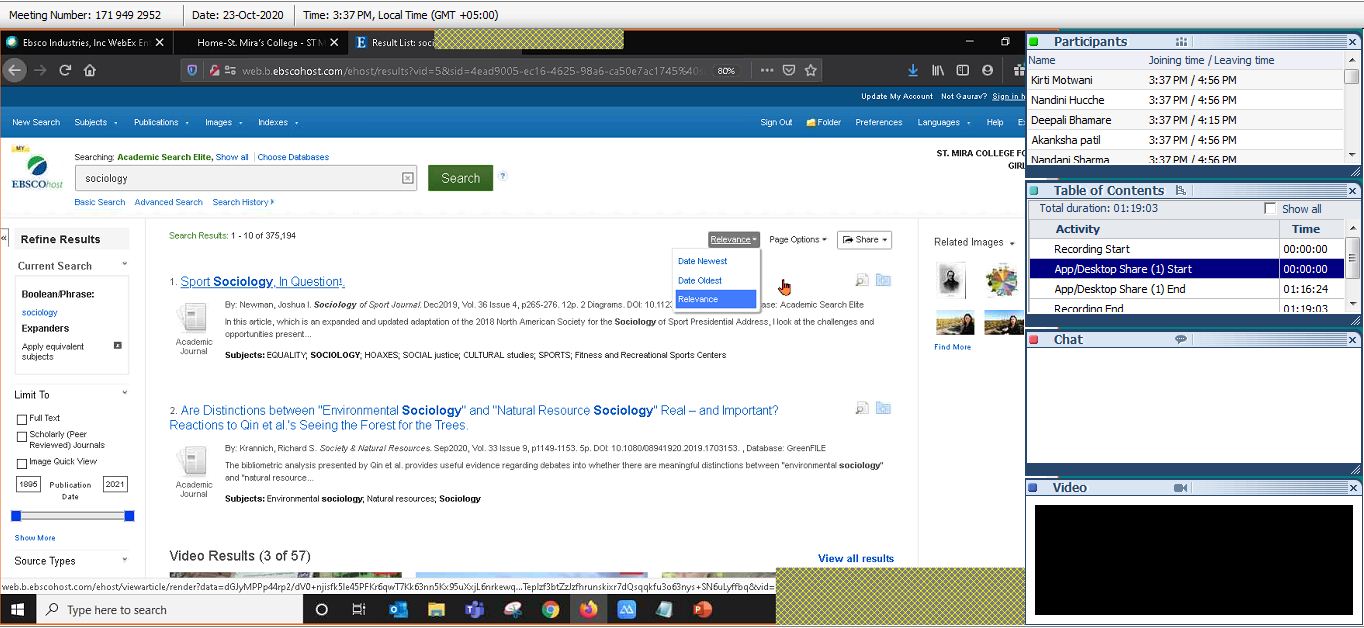The image size is (1364, 628).
Task: Add Sport Sociology article to folder via folder icon
Action: pos(883,280)
